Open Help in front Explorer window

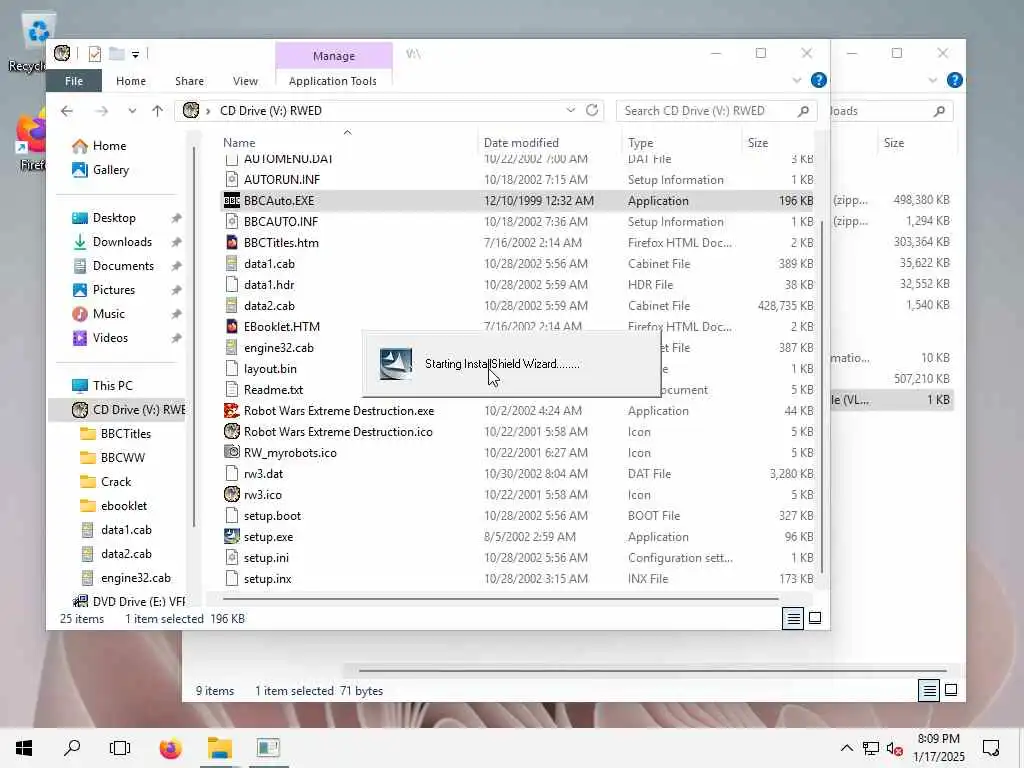(818, 80)
